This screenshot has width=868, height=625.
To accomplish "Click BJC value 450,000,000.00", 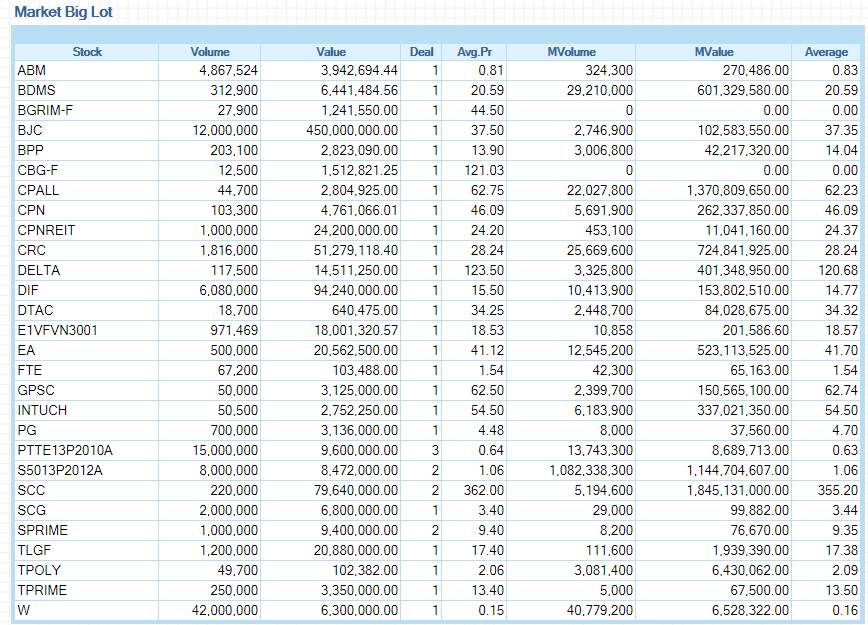I will point(352,131).
